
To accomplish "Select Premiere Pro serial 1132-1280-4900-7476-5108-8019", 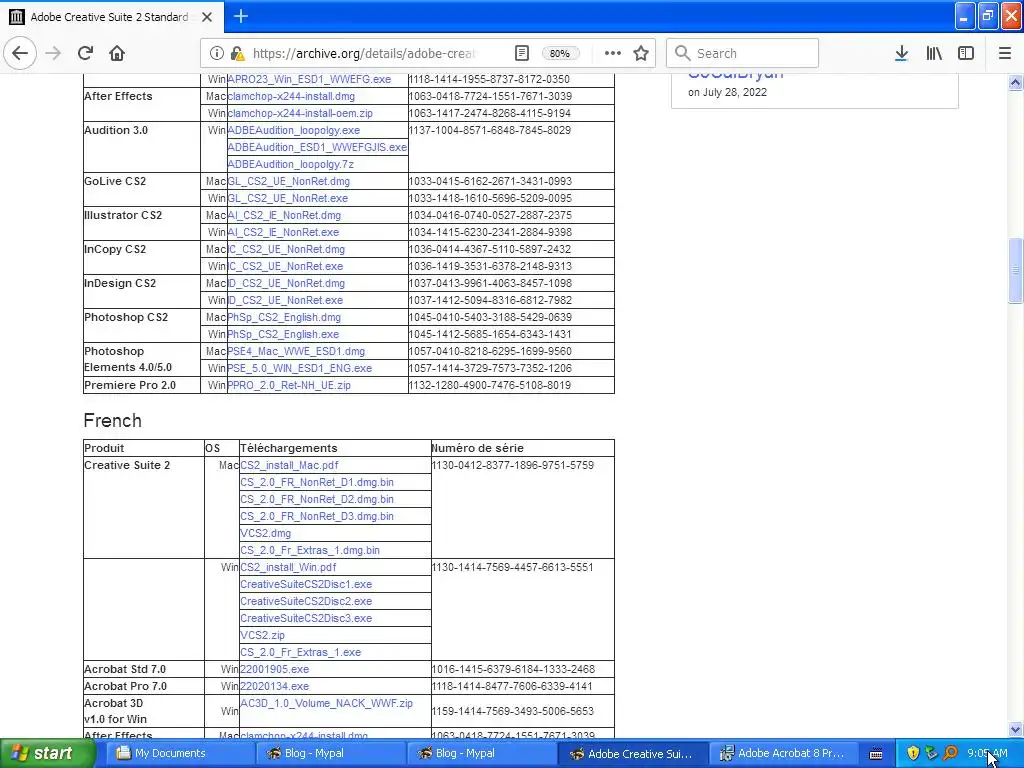I will (490, 385).
